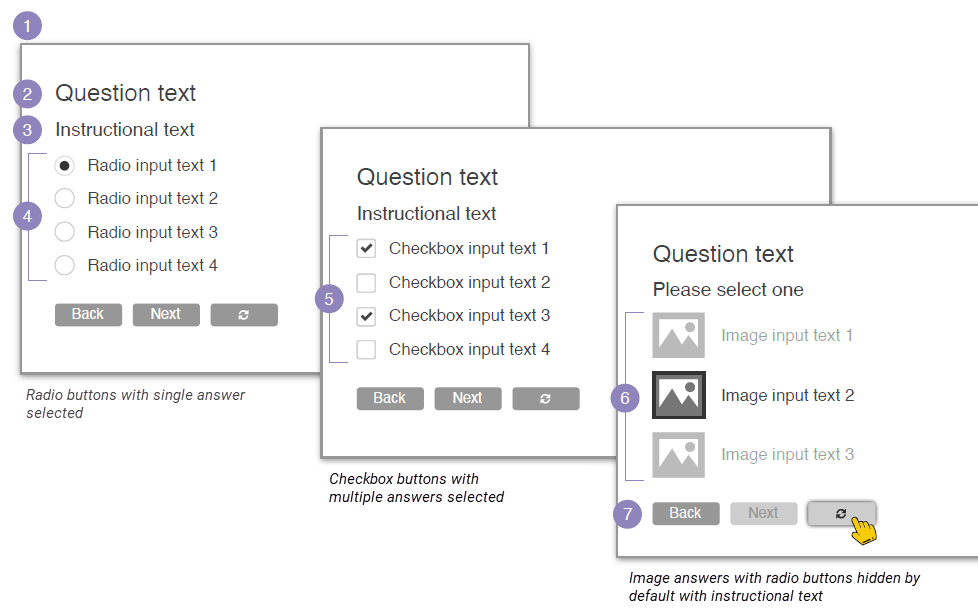Enable Checkbox input text 2
This screenshot has height=614, width=978.
[367, 283]
